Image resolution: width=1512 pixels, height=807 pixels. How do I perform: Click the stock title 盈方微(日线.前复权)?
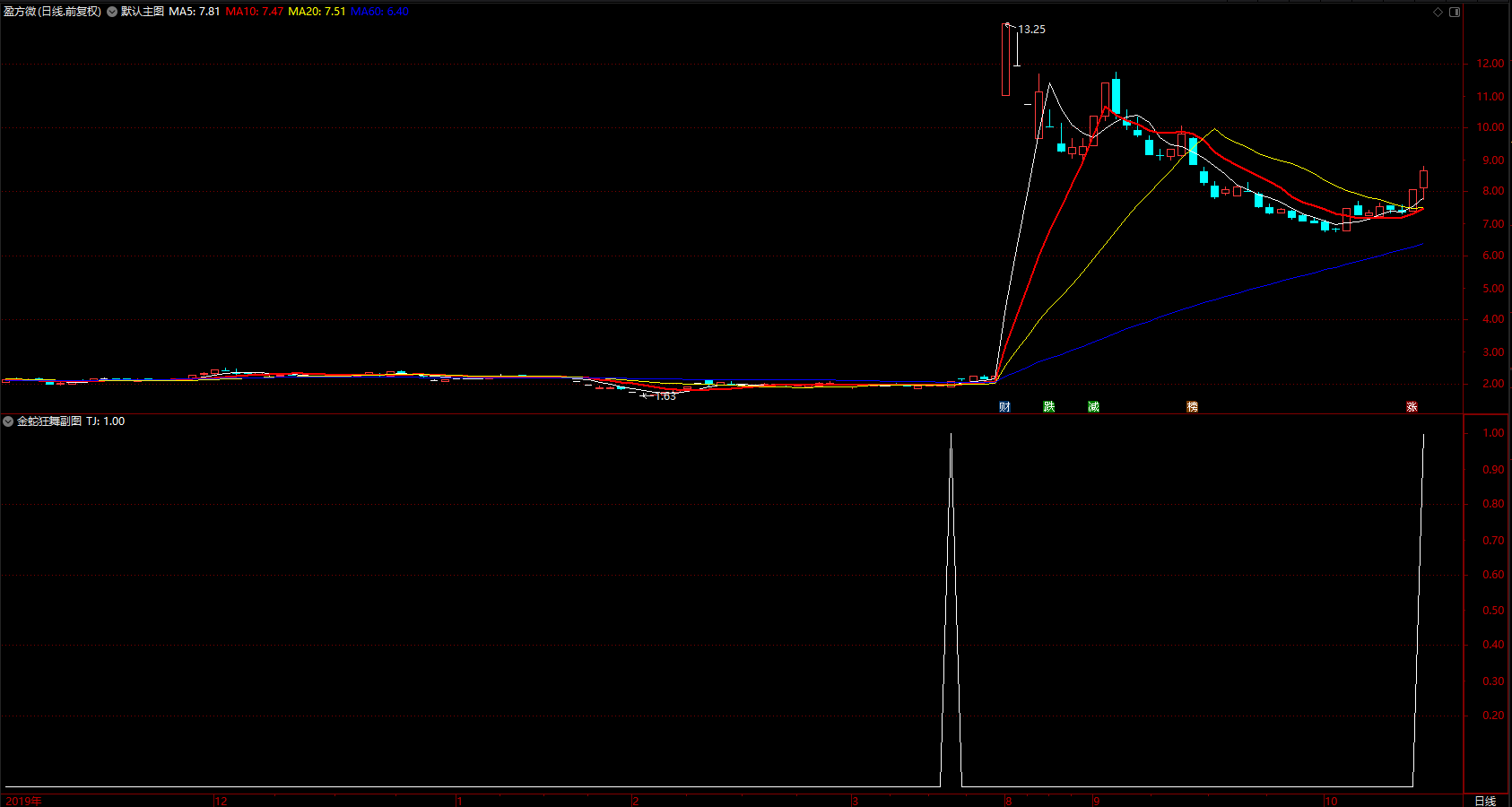tap(52, 12)
